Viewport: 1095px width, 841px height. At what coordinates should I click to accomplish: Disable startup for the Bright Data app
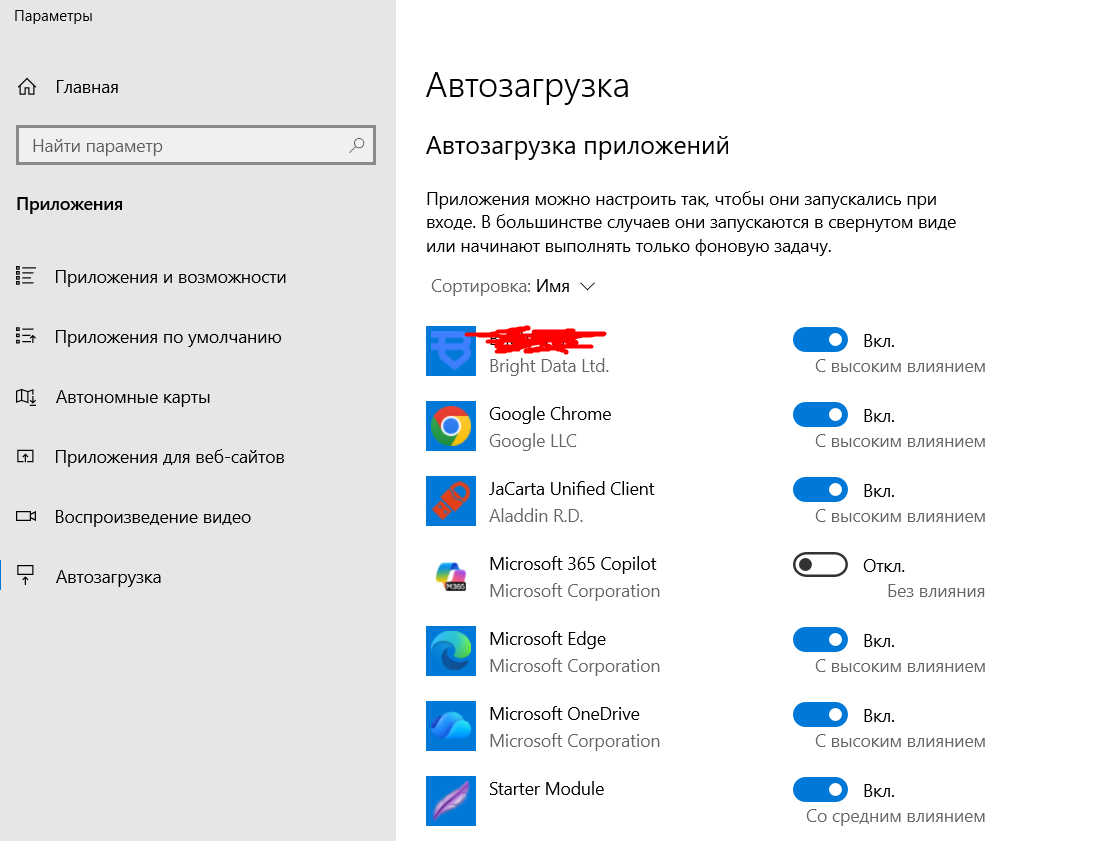[x=821, y=340]
